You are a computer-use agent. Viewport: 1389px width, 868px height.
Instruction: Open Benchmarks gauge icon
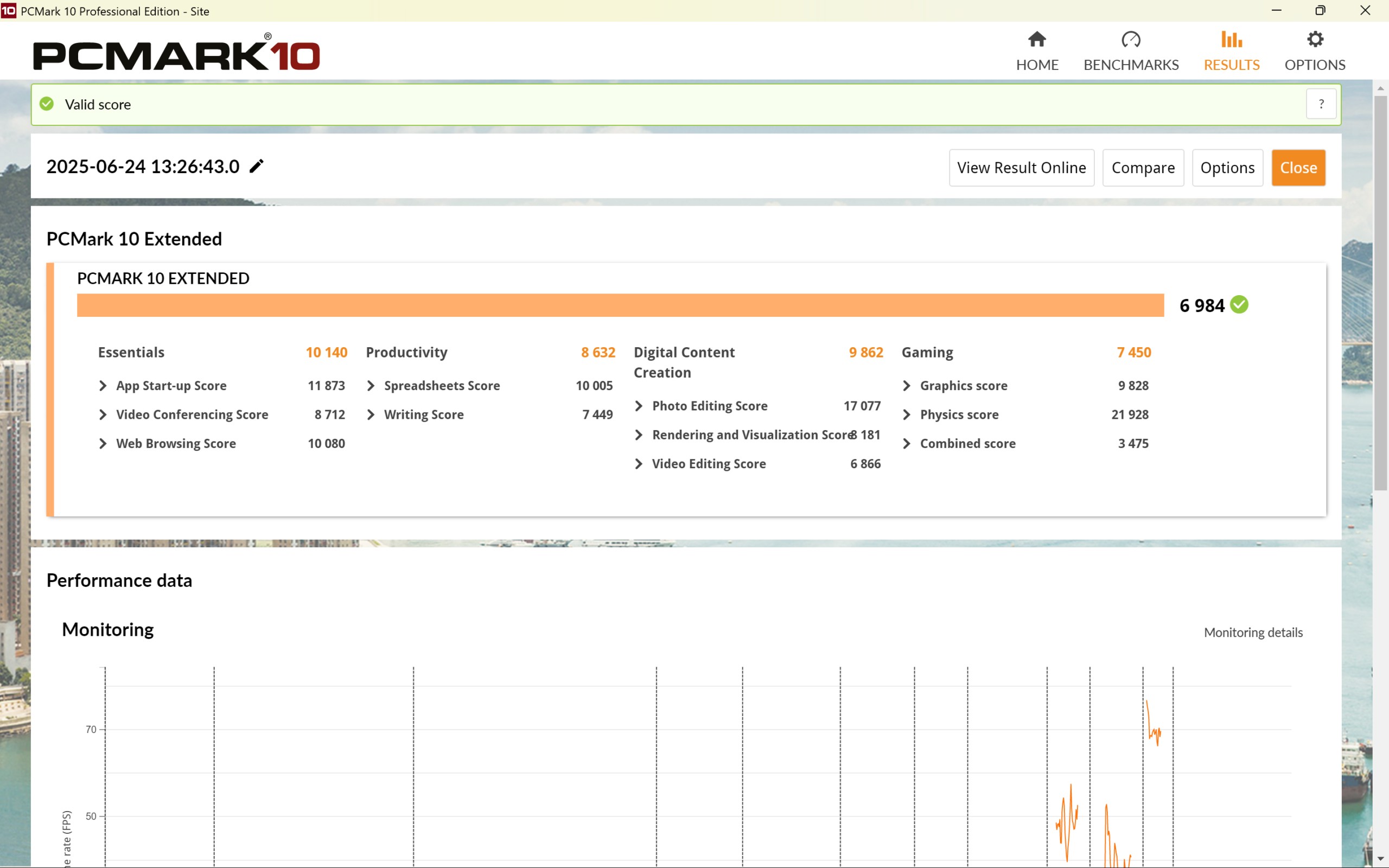1130,40
